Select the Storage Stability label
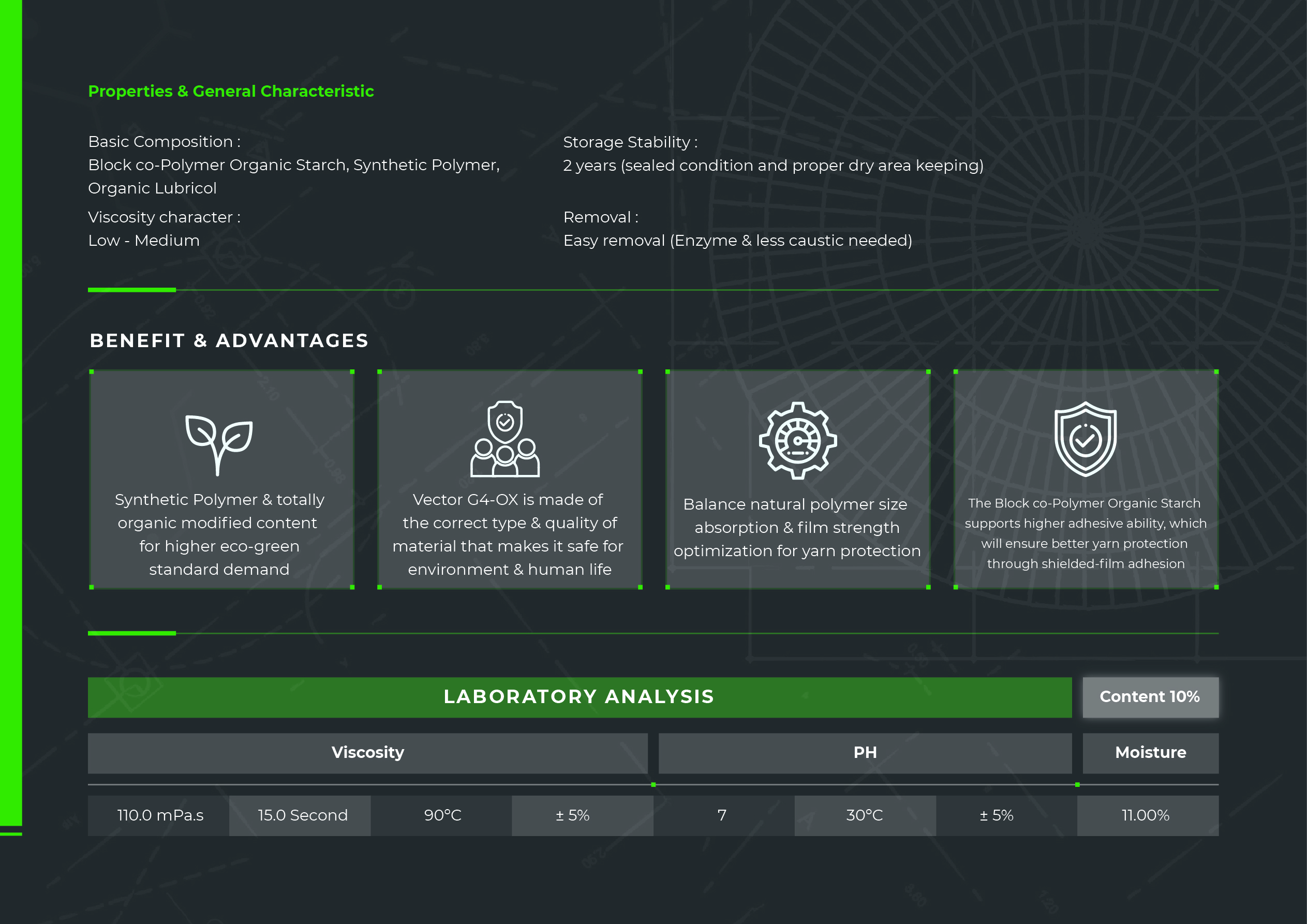1307x924 pixels. click(x=631, y=142)
